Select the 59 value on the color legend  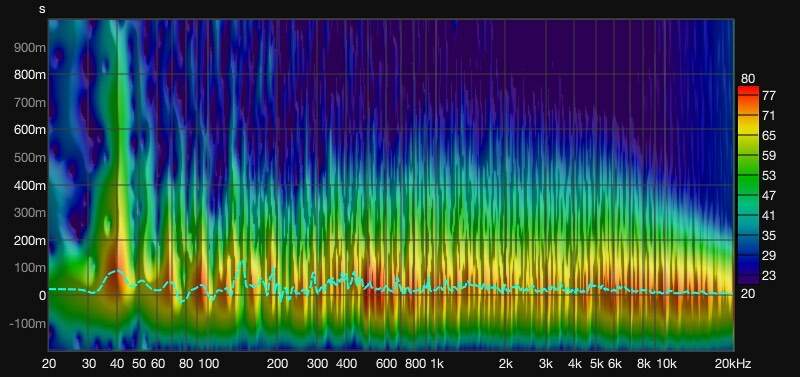pos(768,156)
